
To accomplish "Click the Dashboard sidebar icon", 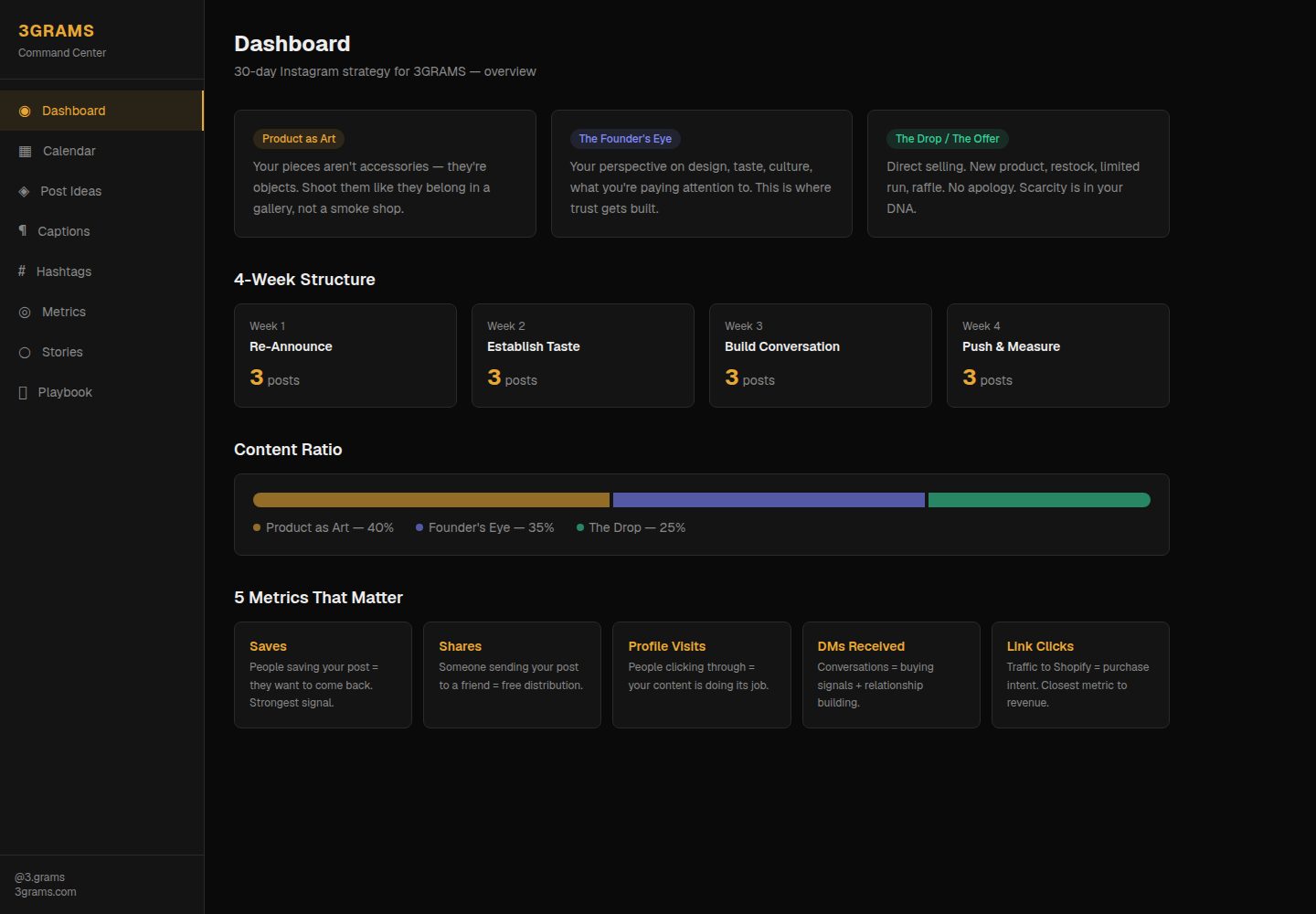I will pyautogui.click(x=25, y=112).
